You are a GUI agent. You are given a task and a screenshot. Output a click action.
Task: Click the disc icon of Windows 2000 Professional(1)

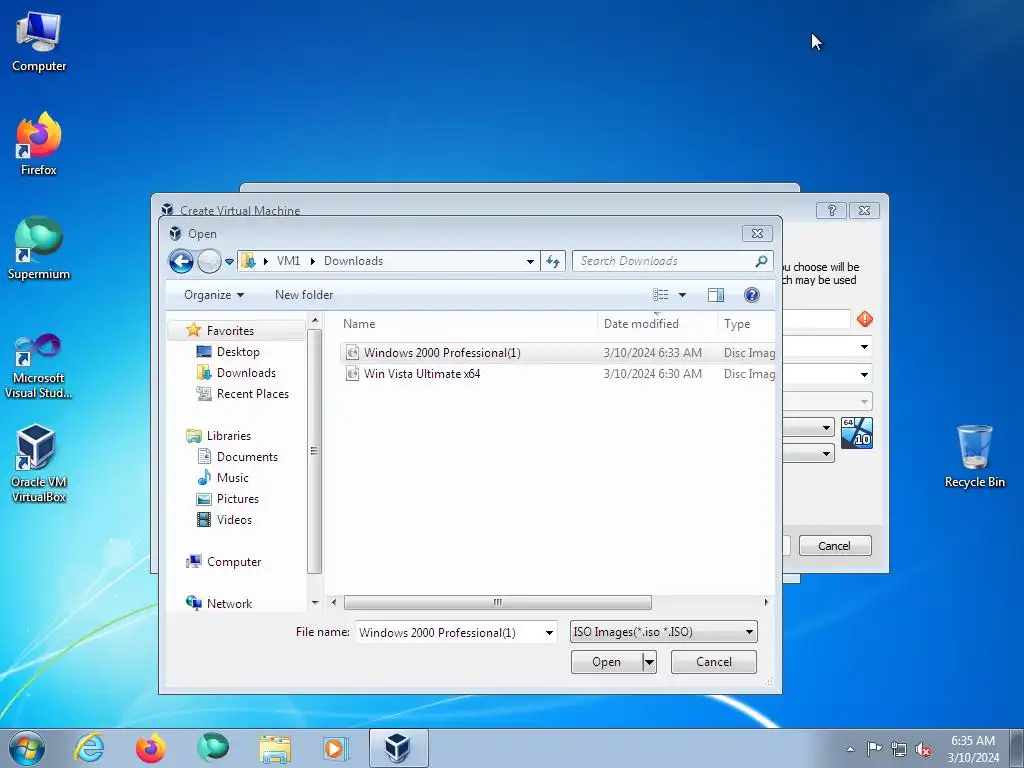[352, 353]
